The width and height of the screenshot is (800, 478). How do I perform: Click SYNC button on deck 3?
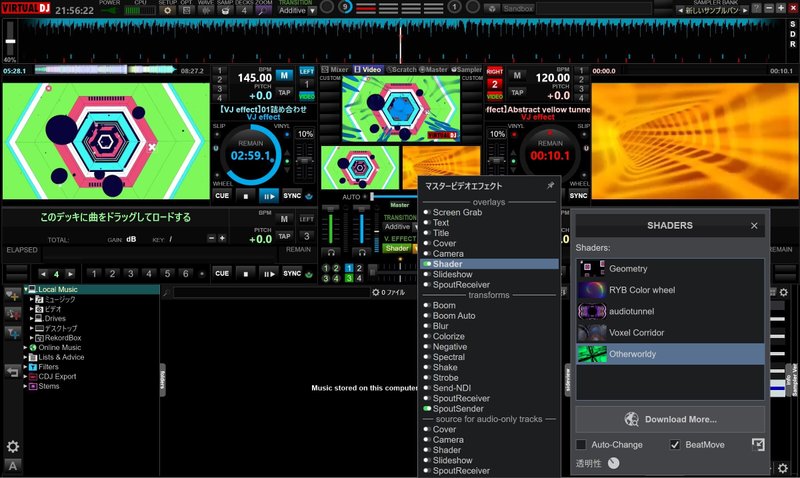pyautogui.click(x=292, y=273)
